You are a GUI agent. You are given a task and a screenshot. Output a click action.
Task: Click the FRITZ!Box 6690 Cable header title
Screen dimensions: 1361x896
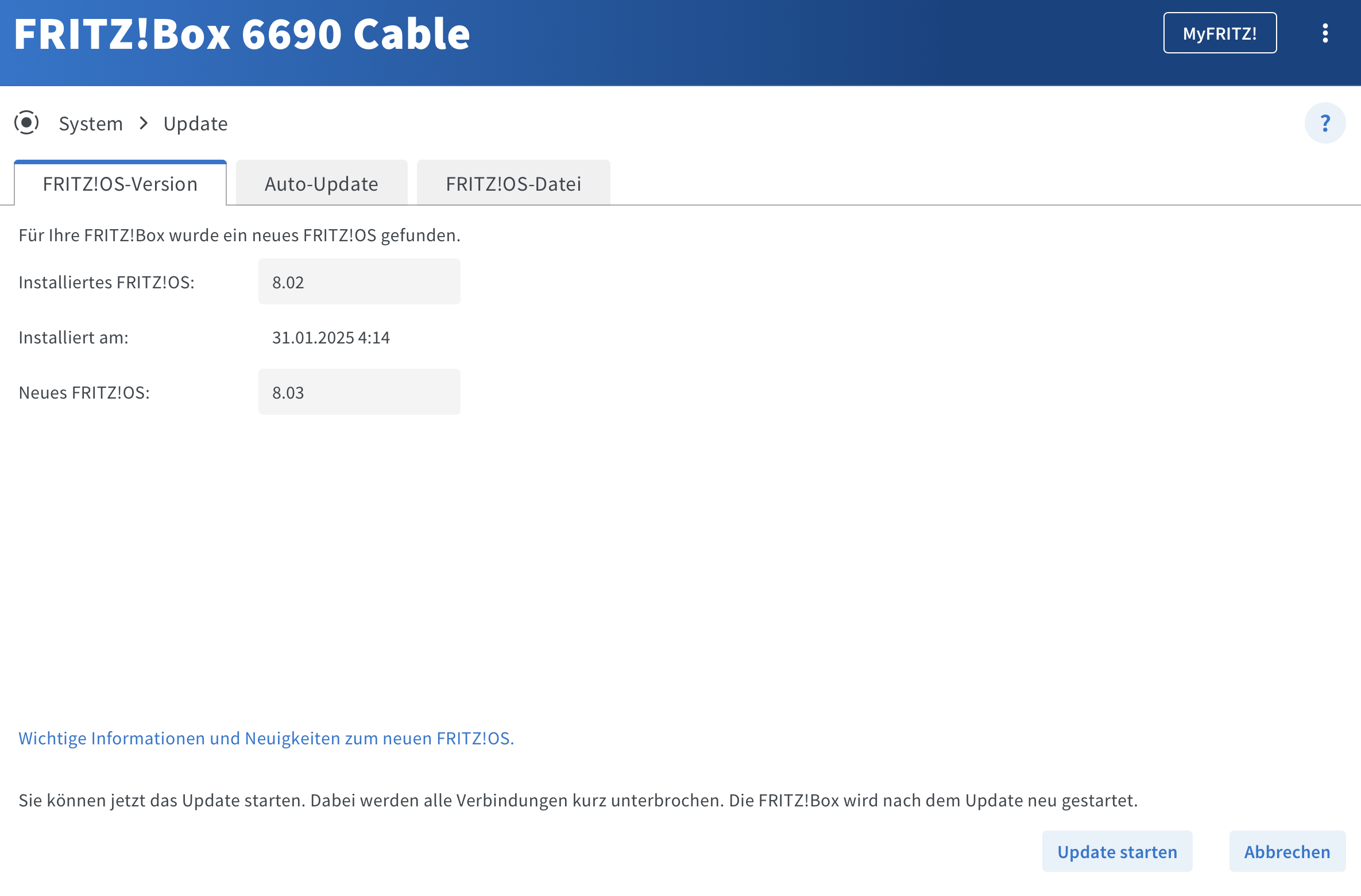click(242, 34)
